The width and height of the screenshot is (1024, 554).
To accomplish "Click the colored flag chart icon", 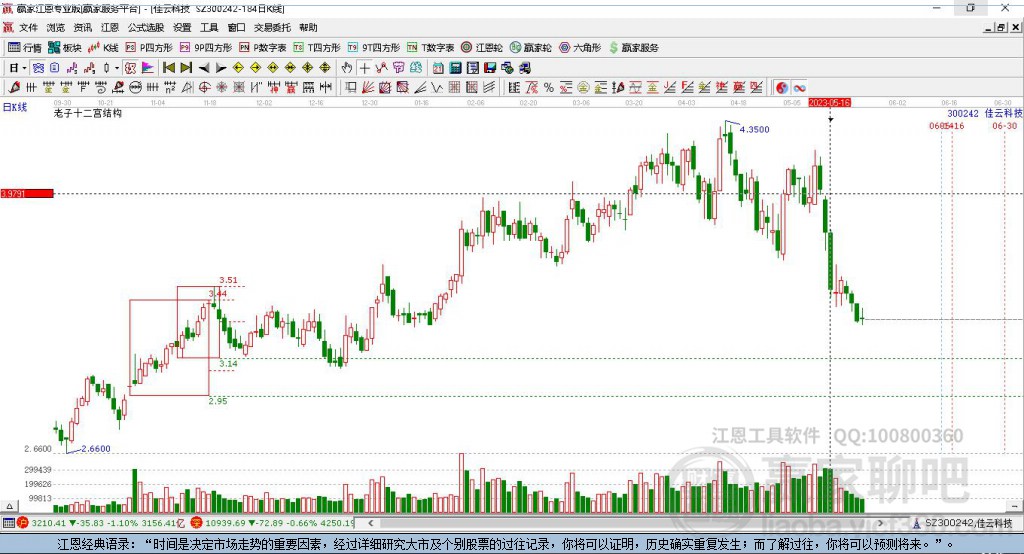I will coord(148,68).
